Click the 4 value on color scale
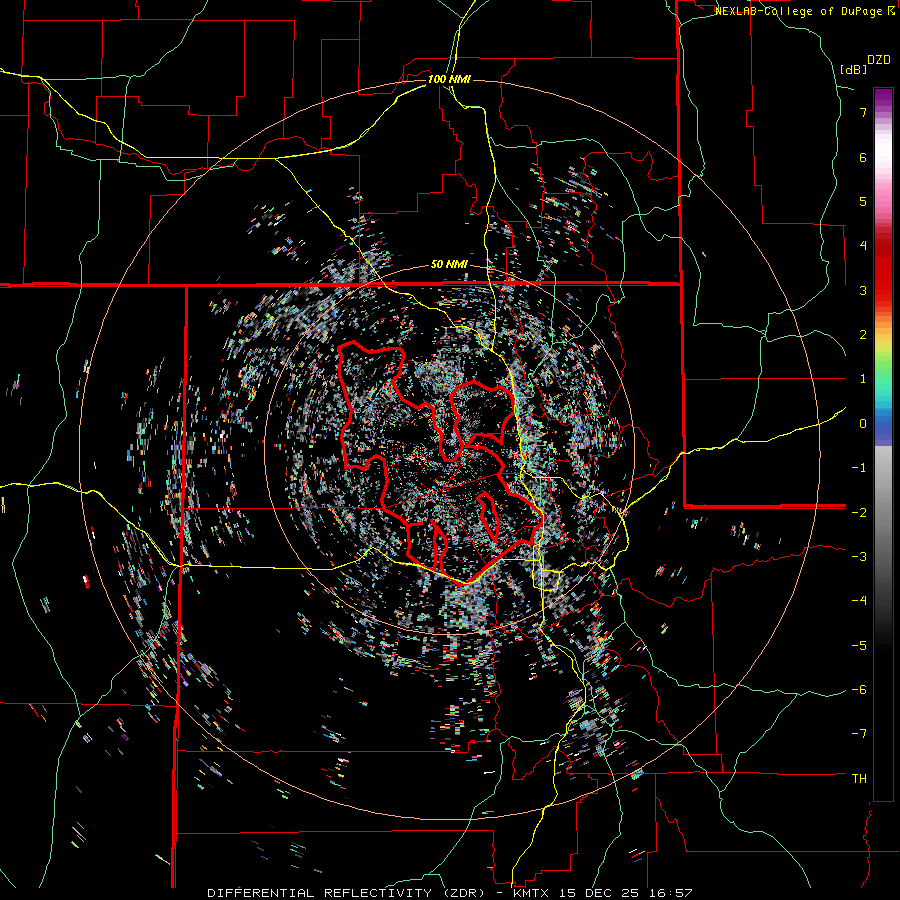The height and width of the screenshot is (900, 900). [x=863, y=246]
